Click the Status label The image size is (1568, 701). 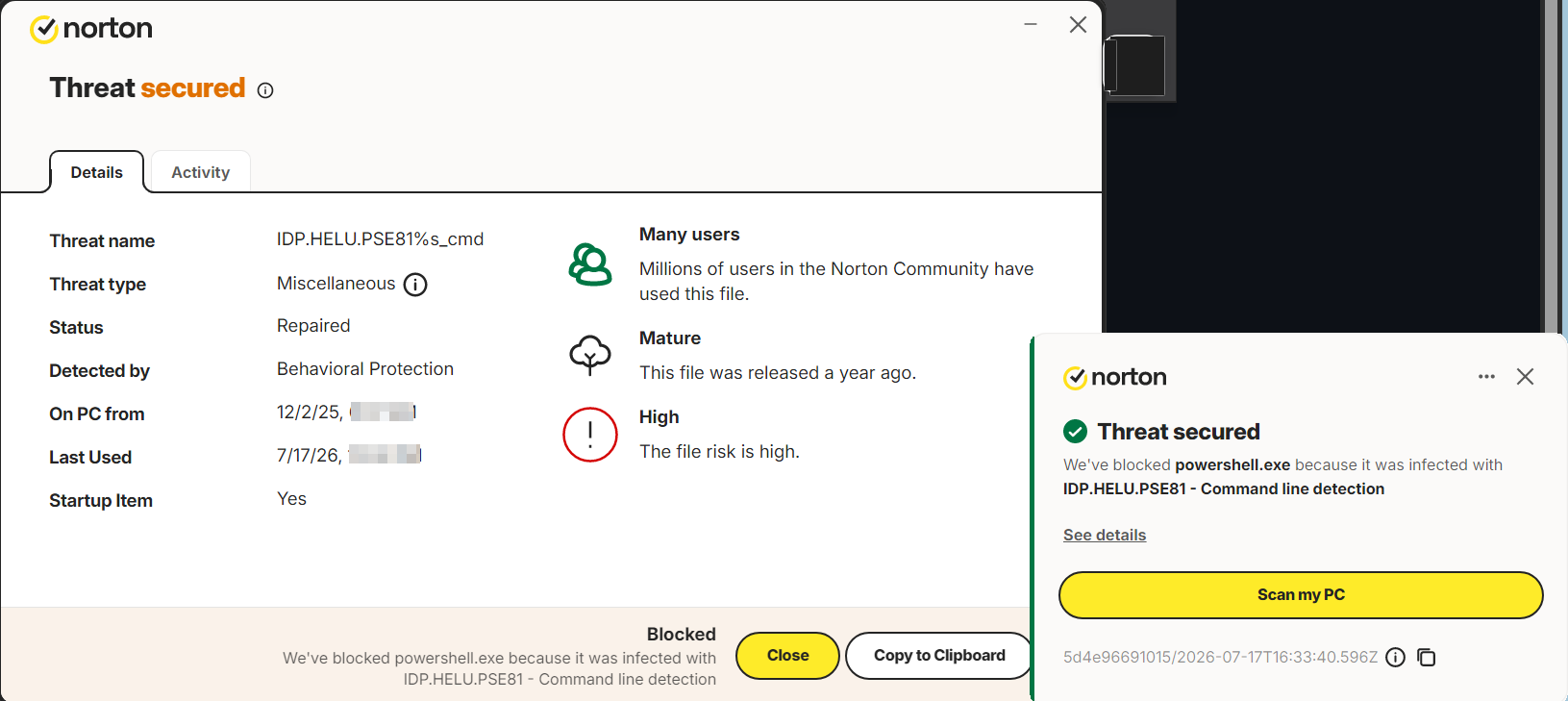pyautogui.click(x=76, y=328)
